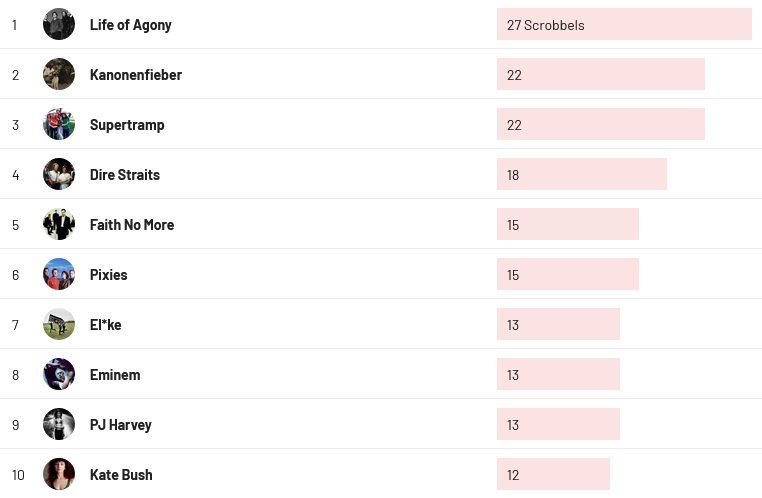Click Life of Agony artist avatar
The height and width of the screenshot is (498, 762).
point(59,24)
